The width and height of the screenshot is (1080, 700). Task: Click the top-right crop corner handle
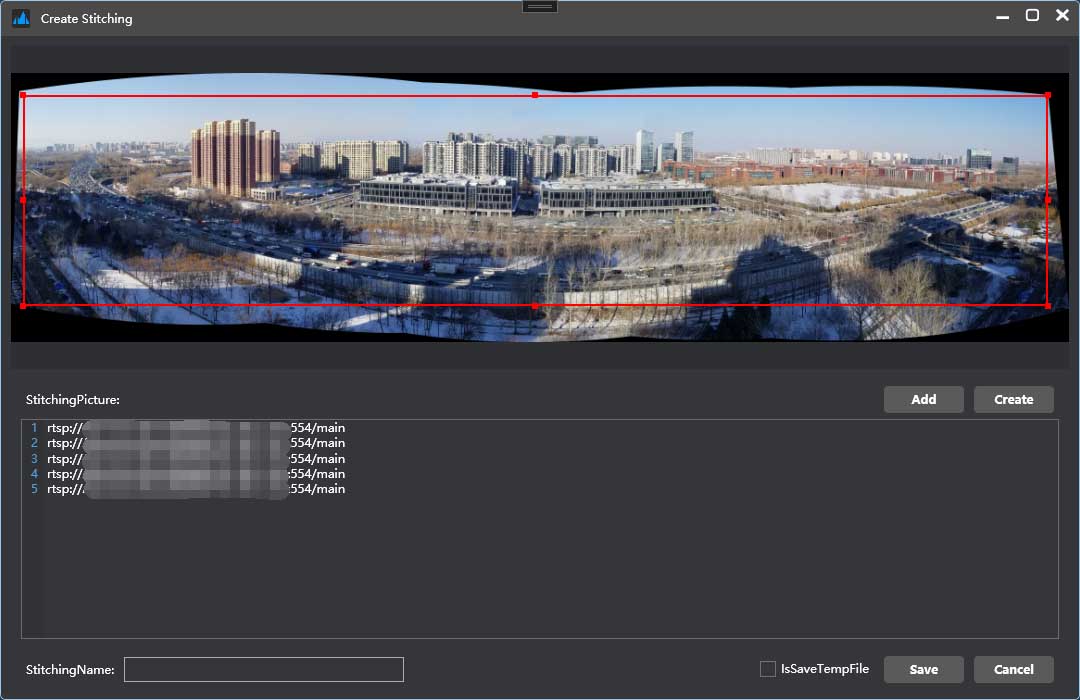pyautogui.click(x=1047, y=95)
